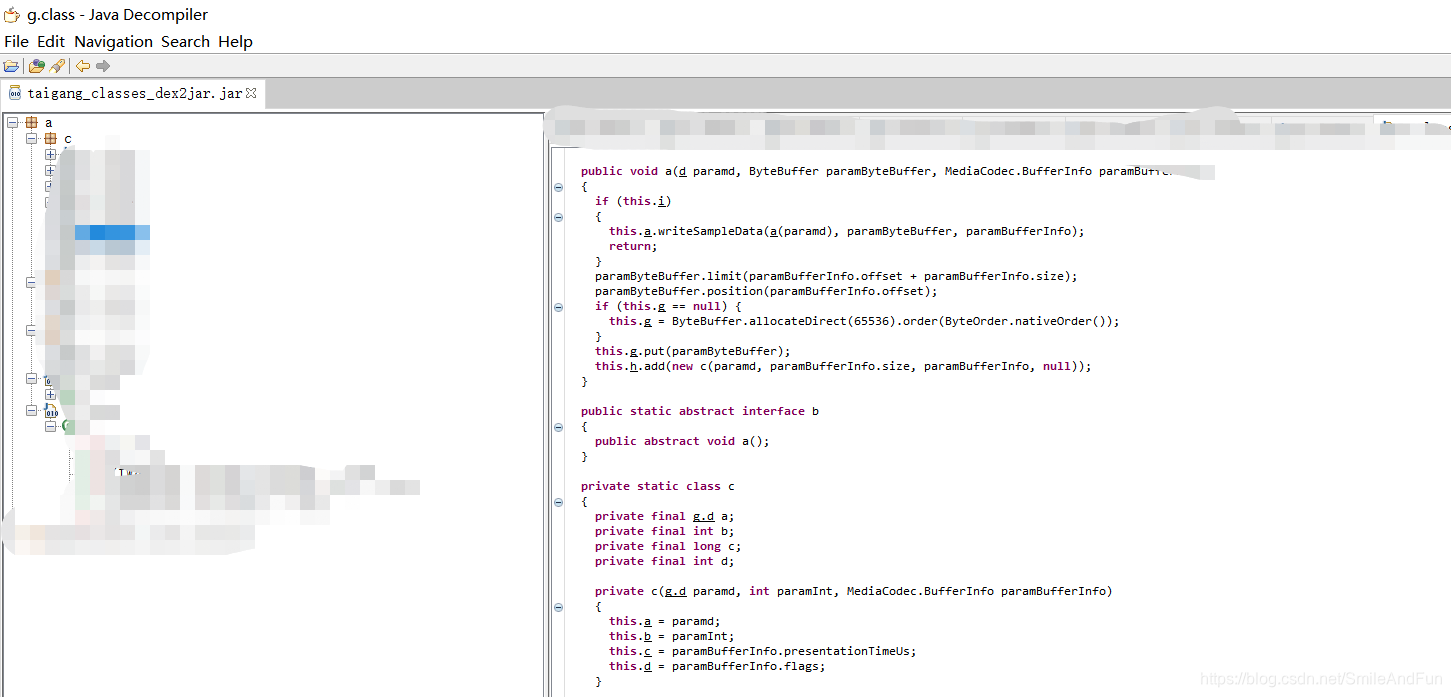The image size is (1451, 697).
Task: Follow the b link in this.b = paramInt
Action: [x=647, y=636]
